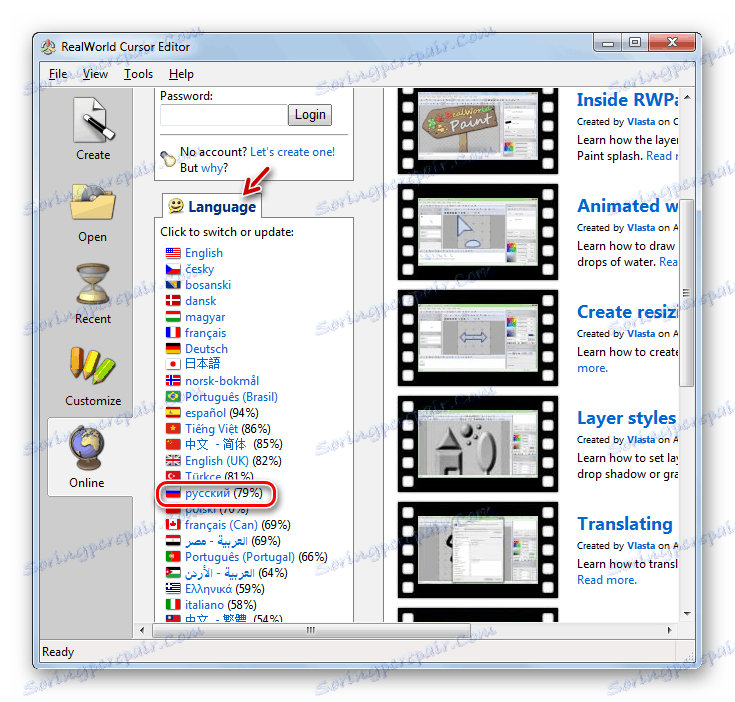The width and height of the screenshot is (735, 702).
Task: Click the Canadian flag icon
Action: (173, 524)
